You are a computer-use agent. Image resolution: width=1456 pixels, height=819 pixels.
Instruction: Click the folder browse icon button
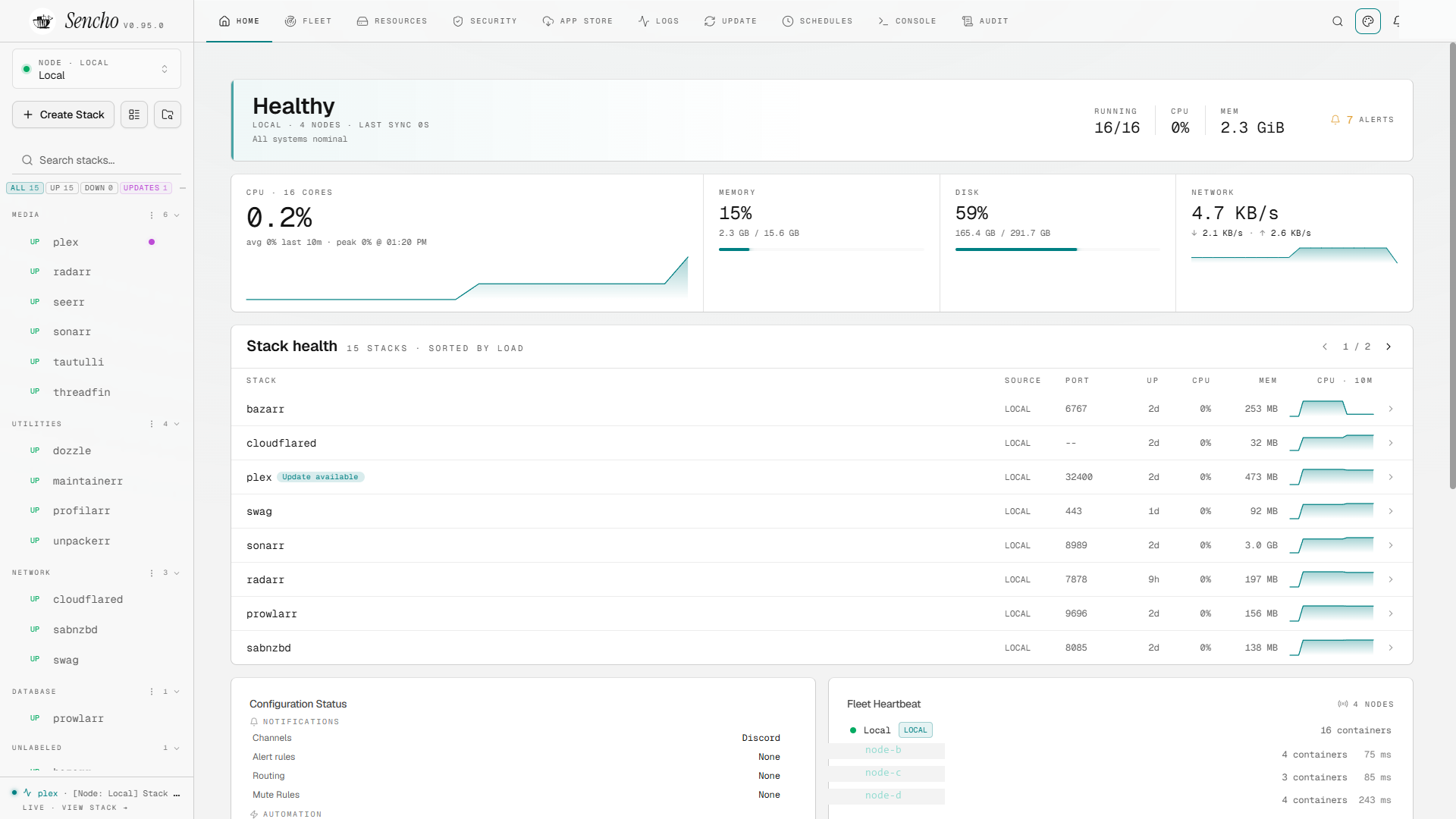(x=168, y=115)
